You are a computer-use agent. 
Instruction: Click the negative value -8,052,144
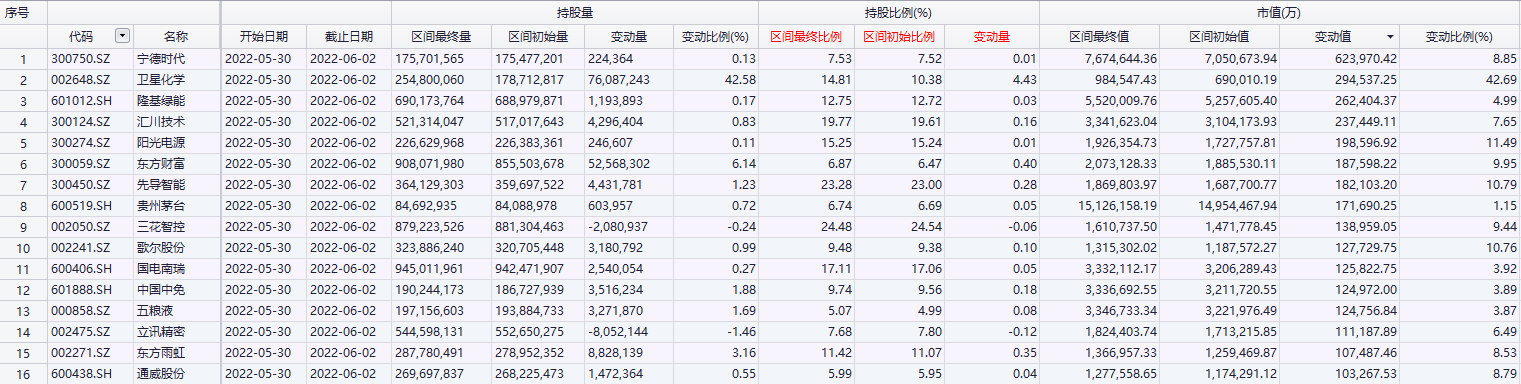point(619,331)
